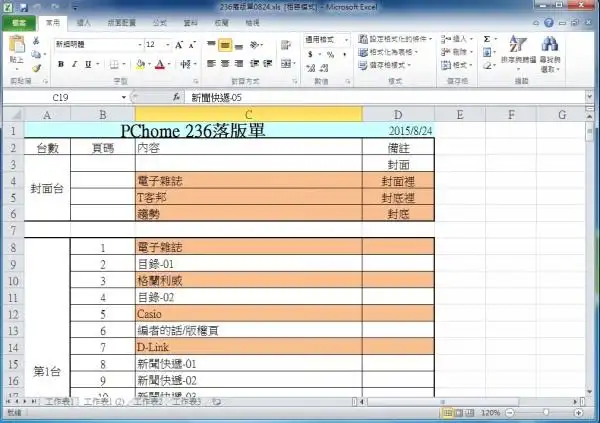Switch to the Insert ribbon tab
This screenshot has height=423, width=600.
pyautogui.click(x=83, y=23)
